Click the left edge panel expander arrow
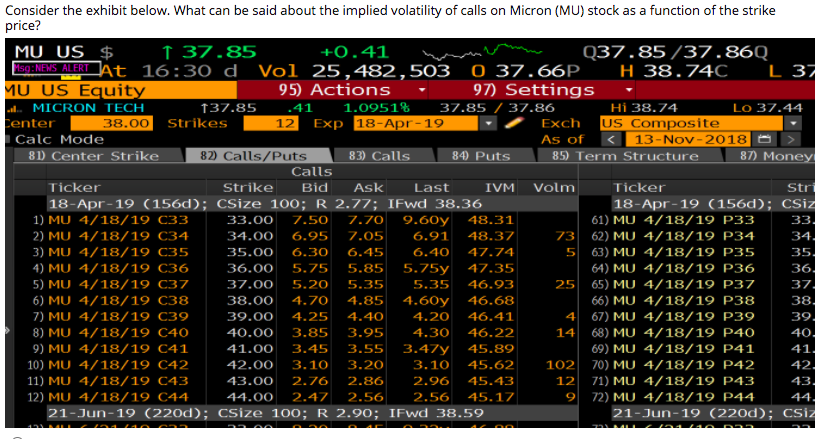827x439 pixels. 7,330
